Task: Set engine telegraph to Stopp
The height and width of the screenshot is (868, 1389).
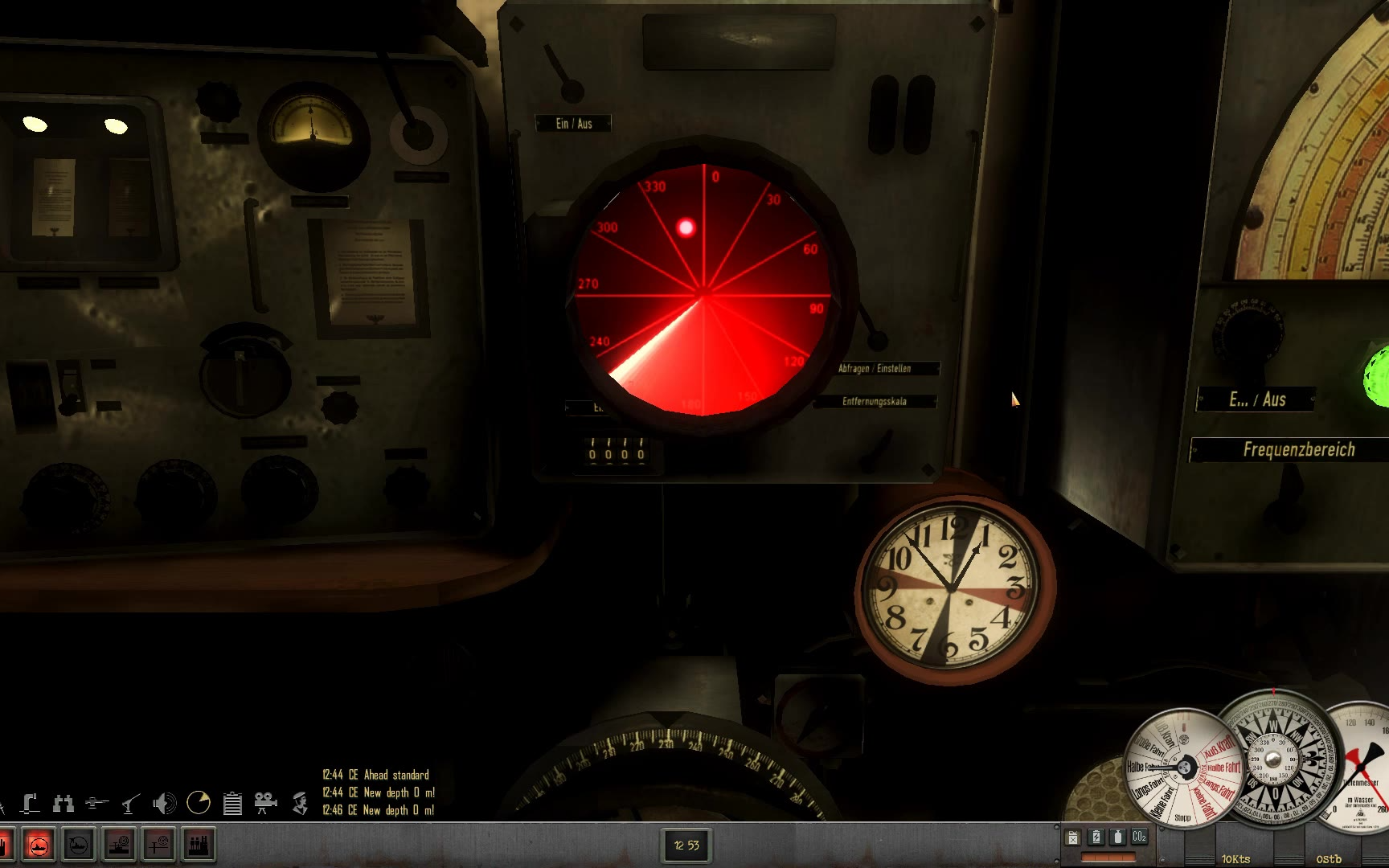Action: coord(1182,817)
